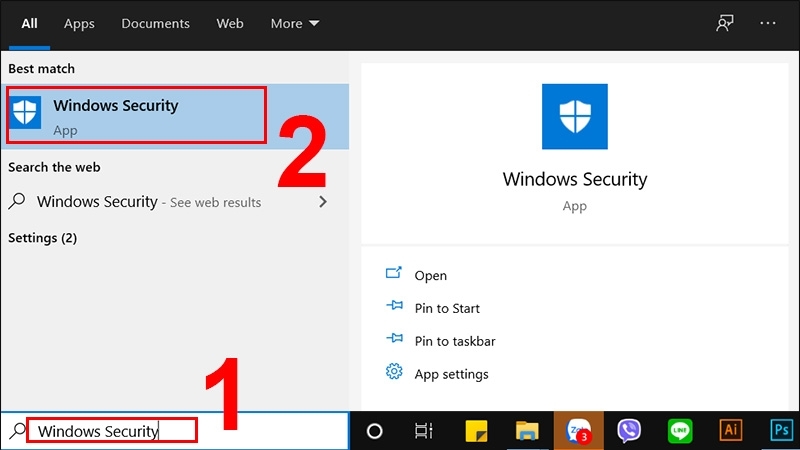Click the search box containing Windows Security
The height and width of the screenshot is (450, 800).
point(110,431)
